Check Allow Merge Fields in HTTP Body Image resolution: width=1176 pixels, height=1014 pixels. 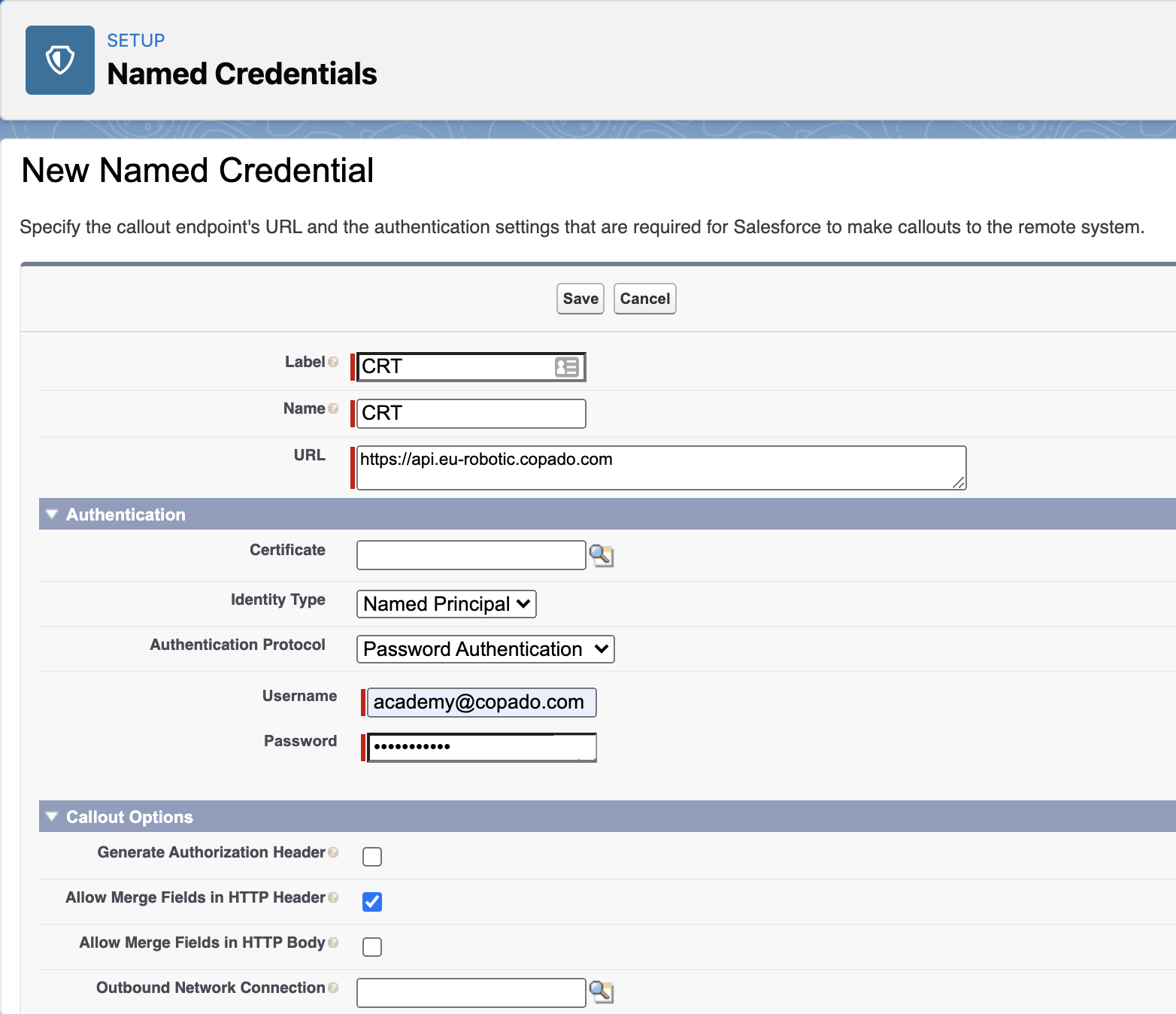click(x=372, y=947)
